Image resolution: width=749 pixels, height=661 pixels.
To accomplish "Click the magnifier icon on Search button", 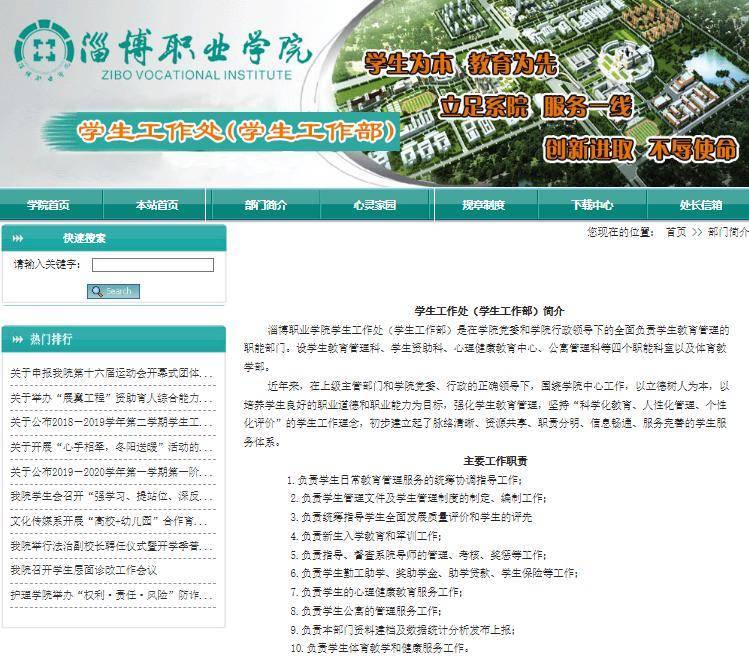I will tap(97, 291).
